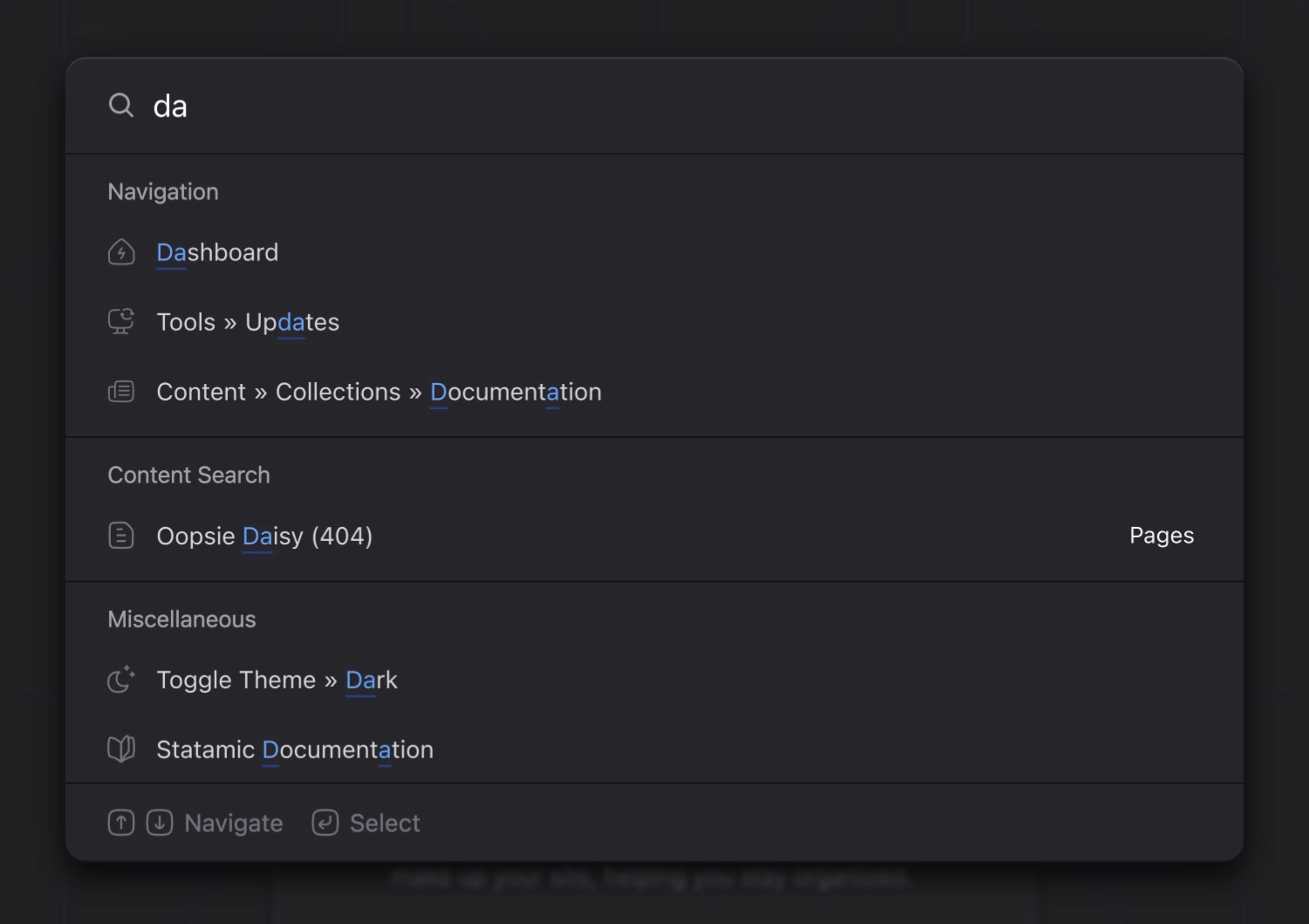This screenshot has height=924, width=1309.
Task: Open Content » Collections » Documentation result
Action: pyautogui.click(x=379, y=392)
